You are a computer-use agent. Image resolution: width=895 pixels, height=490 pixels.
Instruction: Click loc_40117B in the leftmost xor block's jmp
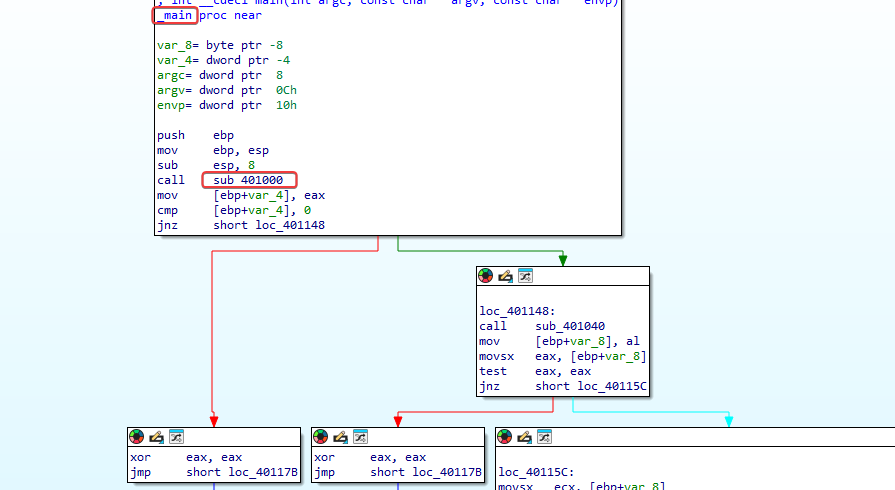[263, 472]
